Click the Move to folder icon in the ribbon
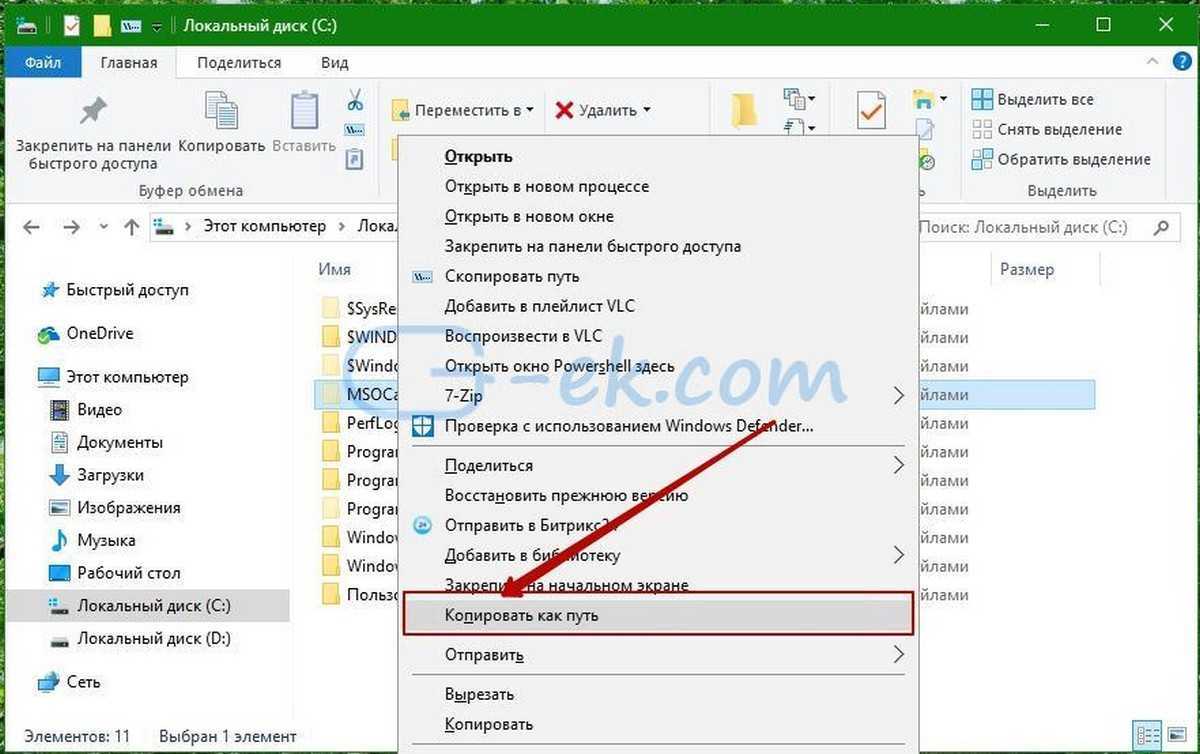The height and width of the screenshot is (754, 1200). [400, 110]
